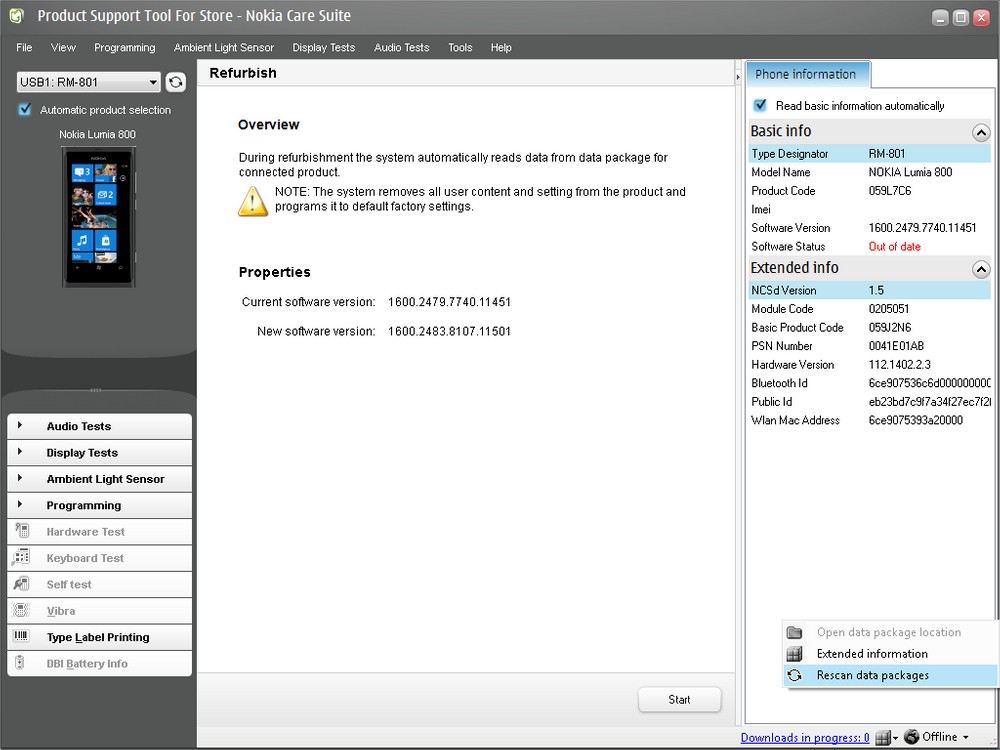
Task: Click the refresh connection icon beside USB1
Action: [175, 82]
